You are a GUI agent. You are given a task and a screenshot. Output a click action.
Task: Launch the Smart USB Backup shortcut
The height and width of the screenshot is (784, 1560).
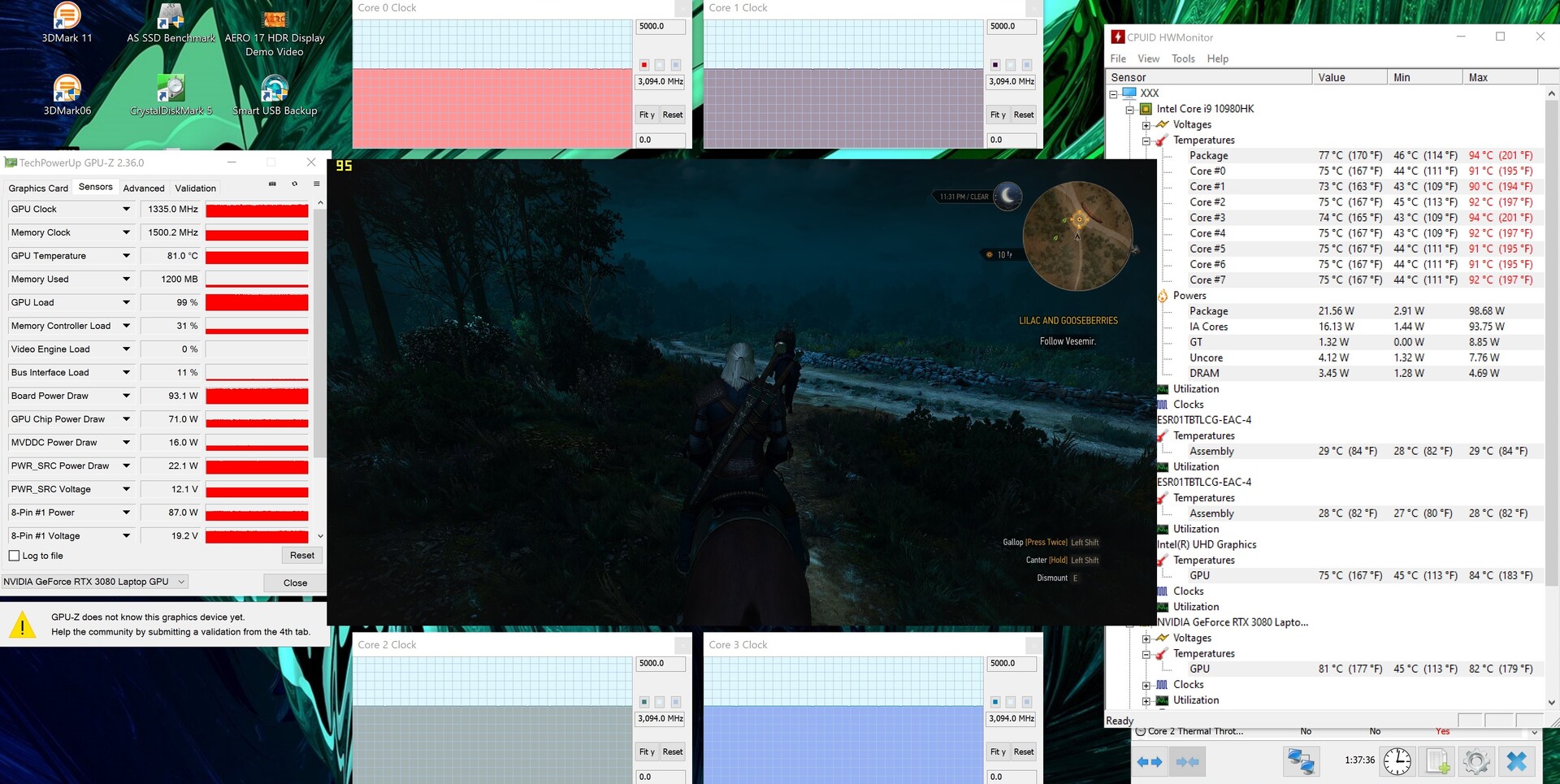click(275, 95)
